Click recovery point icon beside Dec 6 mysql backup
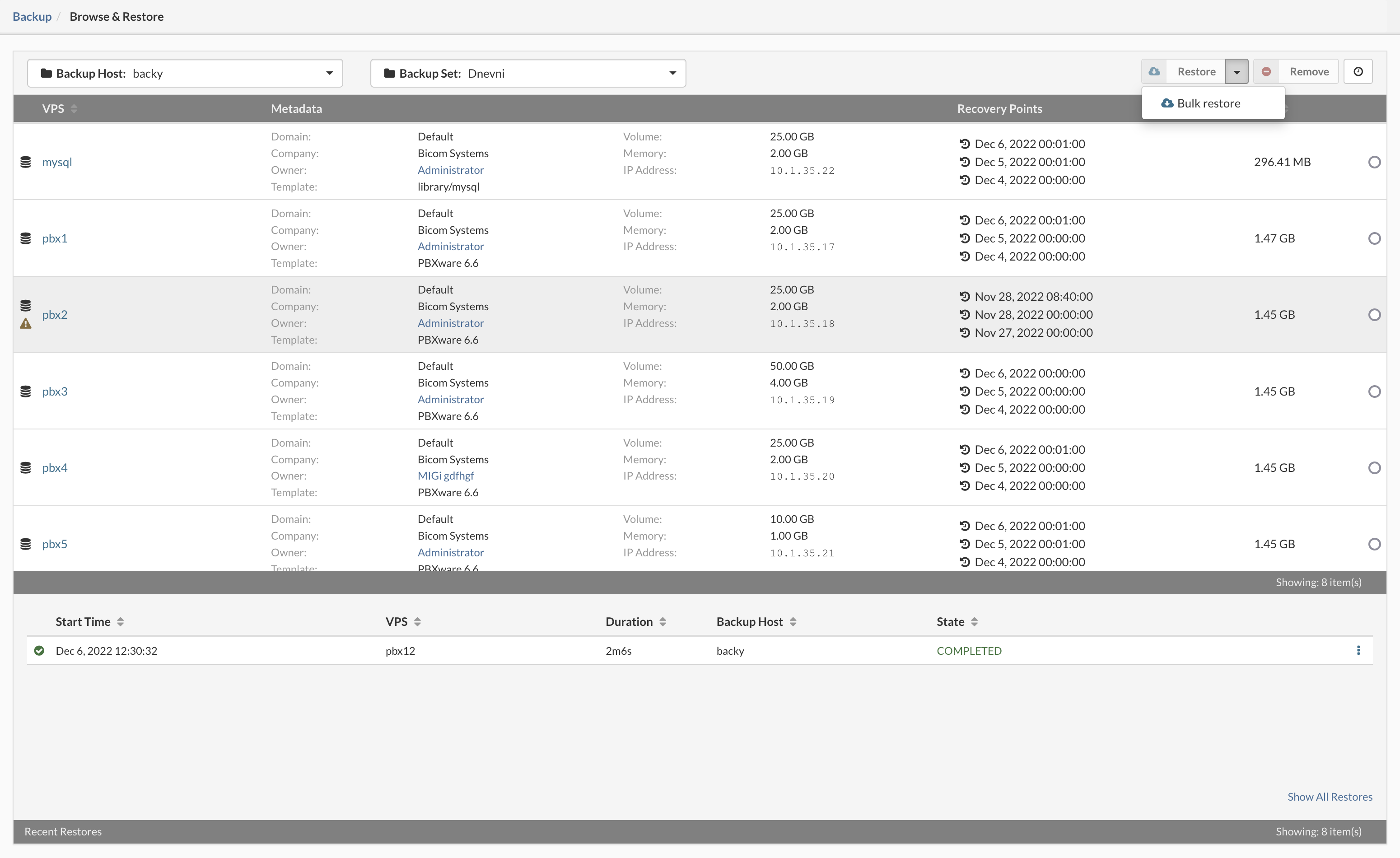Image resolution: width=1400 pixels, height=858 pixels. (x=966, y=143)
